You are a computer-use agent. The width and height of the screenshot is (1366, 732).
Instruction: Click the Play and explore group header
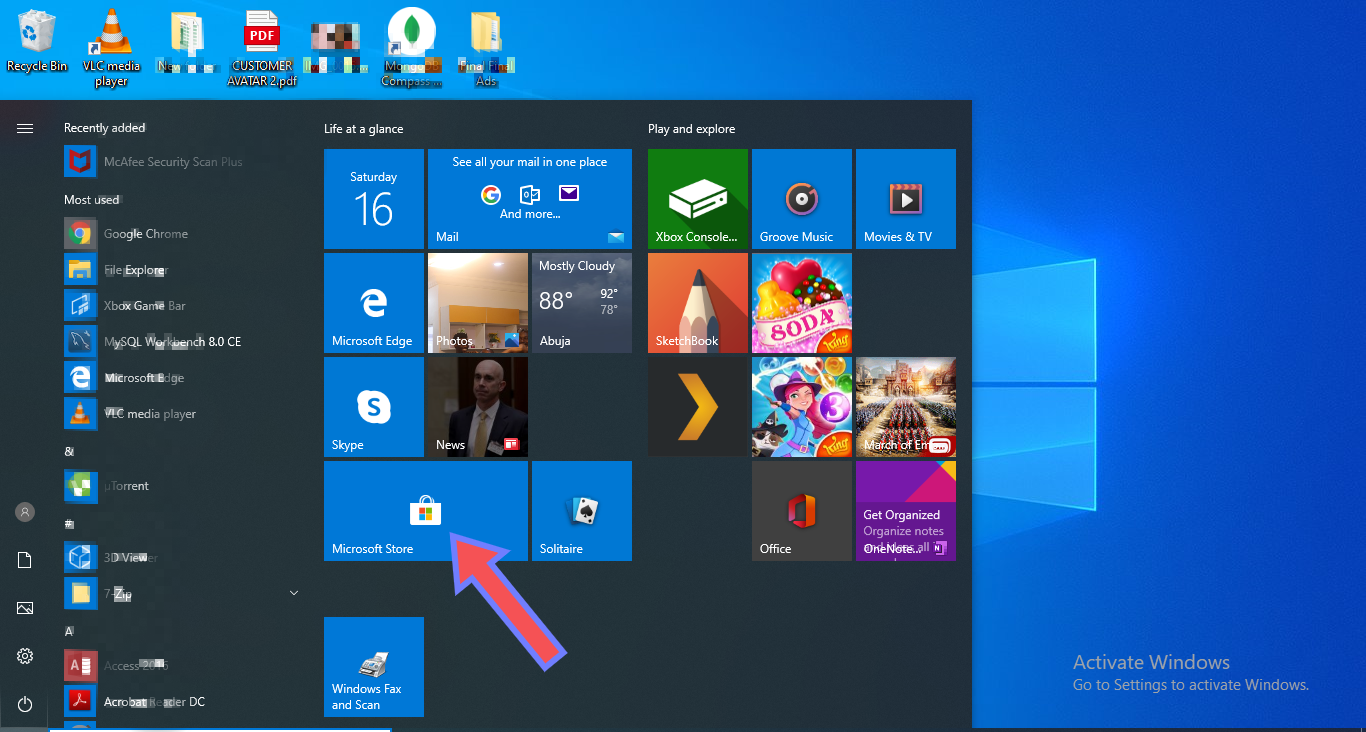click(691, 129)
